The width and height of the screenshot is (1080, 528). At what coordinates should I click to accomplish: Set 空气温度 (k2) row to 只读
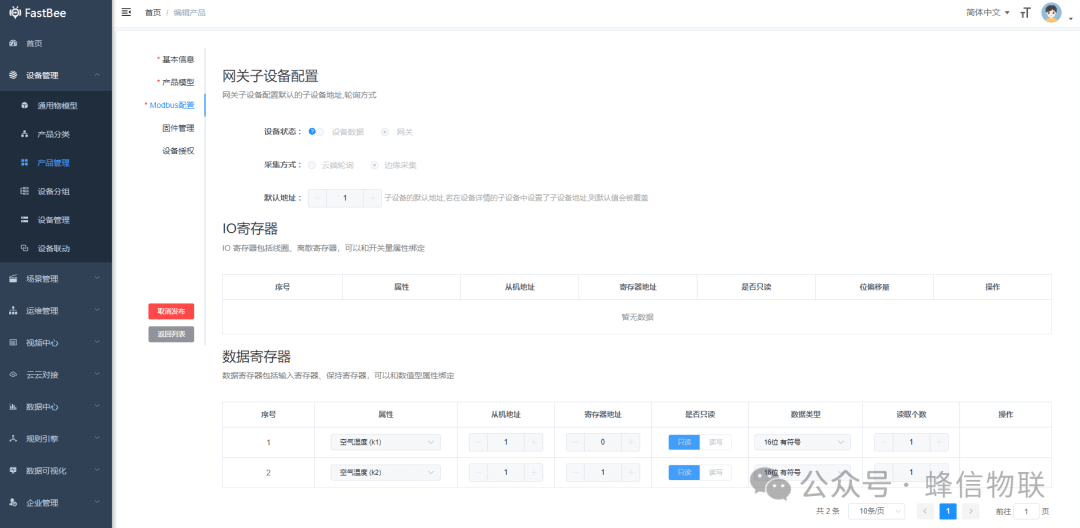(684, 472)
